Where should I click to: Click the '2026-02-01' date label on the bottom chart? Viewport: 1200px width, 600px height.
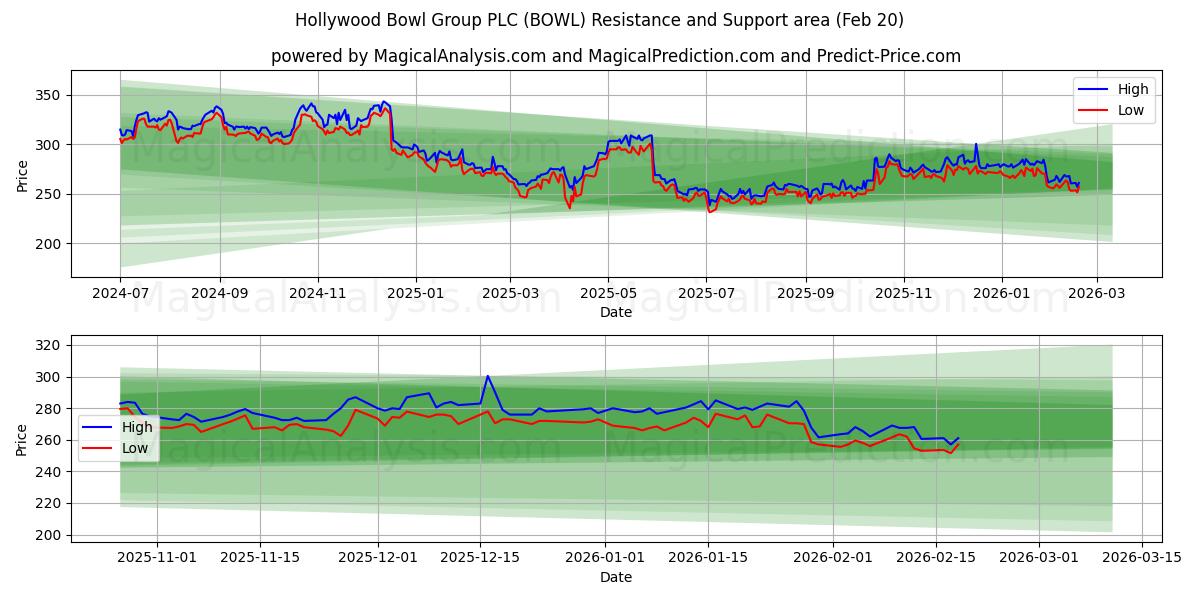pos(832,560)
